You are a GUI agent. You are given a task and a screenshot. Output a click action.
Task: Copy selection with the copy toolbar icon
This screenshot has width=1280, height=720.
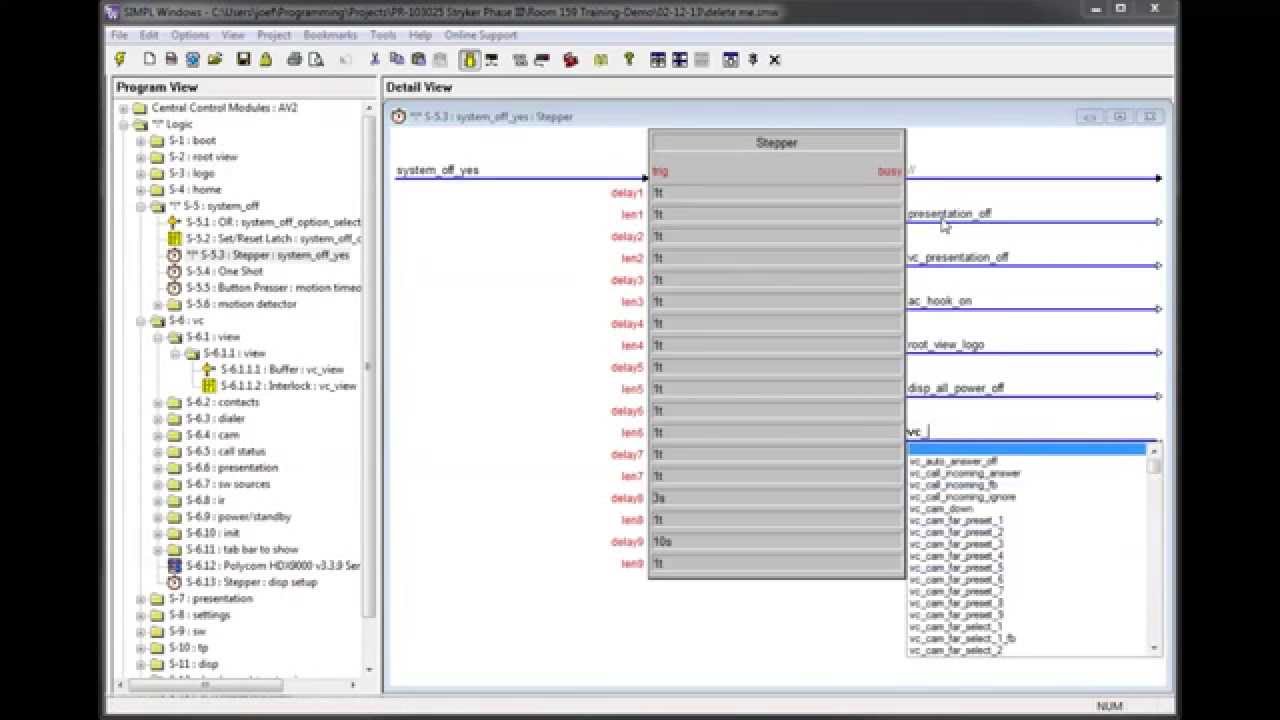coord(397,60)
